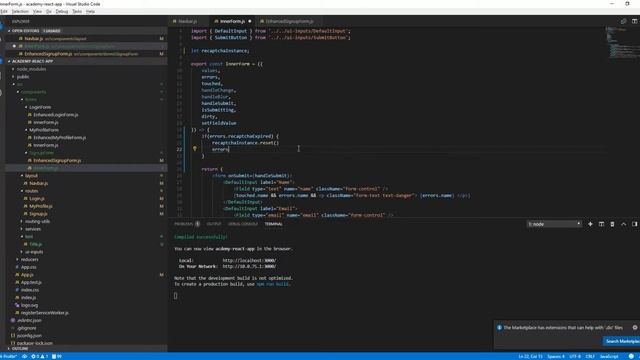Expand the ui-inputs folder
640x360 pixels.
(x=34, y=252)
